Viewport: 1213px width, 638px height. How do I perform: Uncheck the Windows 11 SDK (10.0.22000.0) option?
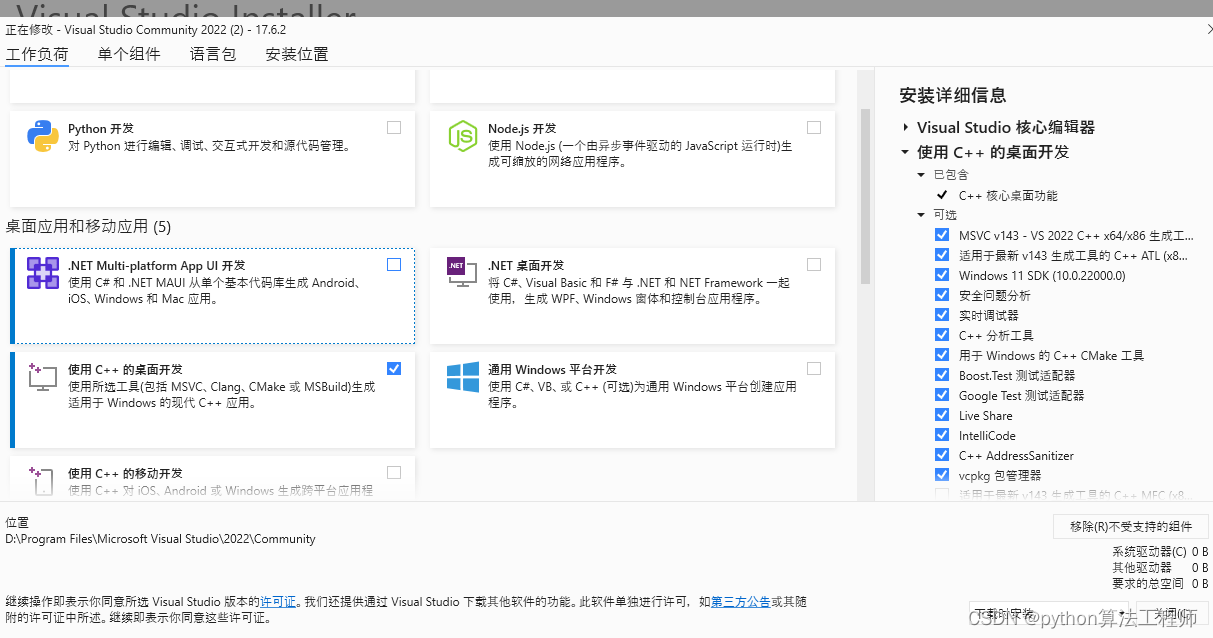point(942,275)
